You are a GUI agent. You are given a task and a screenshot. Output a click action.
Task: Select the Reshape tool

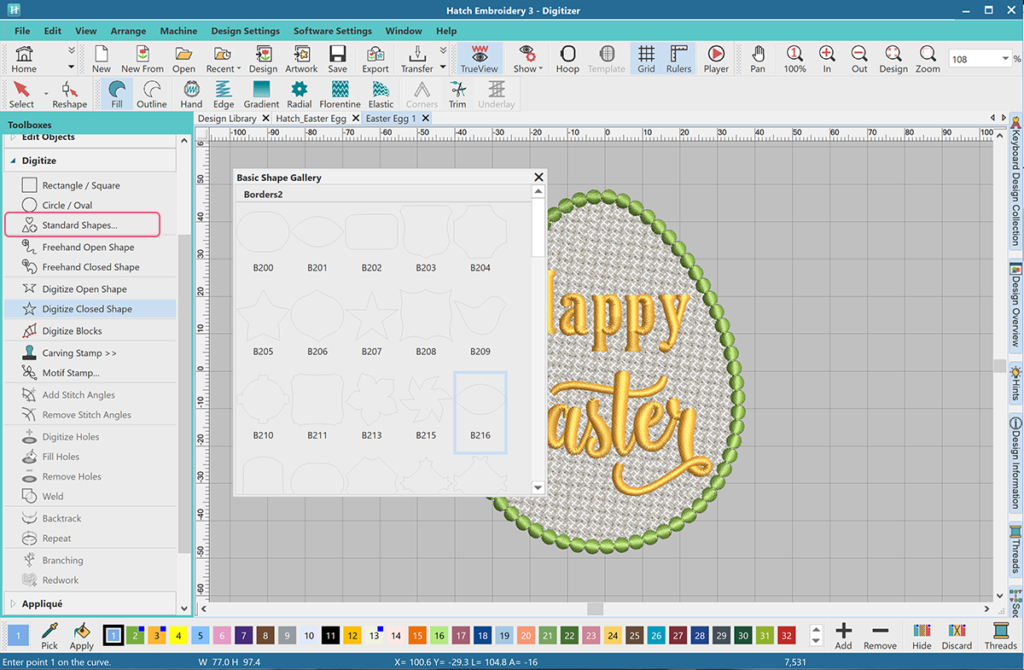tap(69, 94)
